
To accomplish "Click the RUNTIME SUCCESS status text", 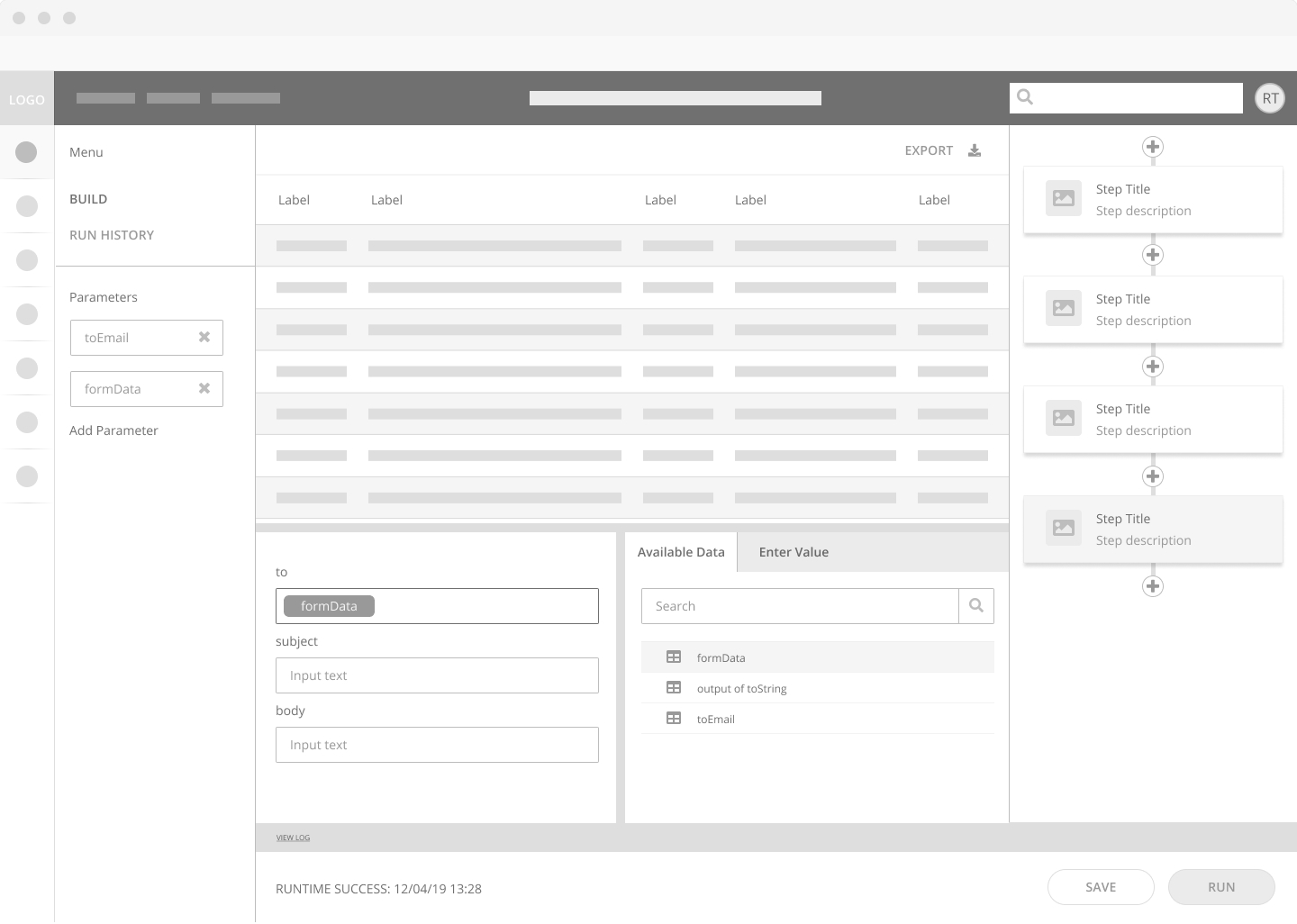I will pyautogui.click(x=378, y=889).
